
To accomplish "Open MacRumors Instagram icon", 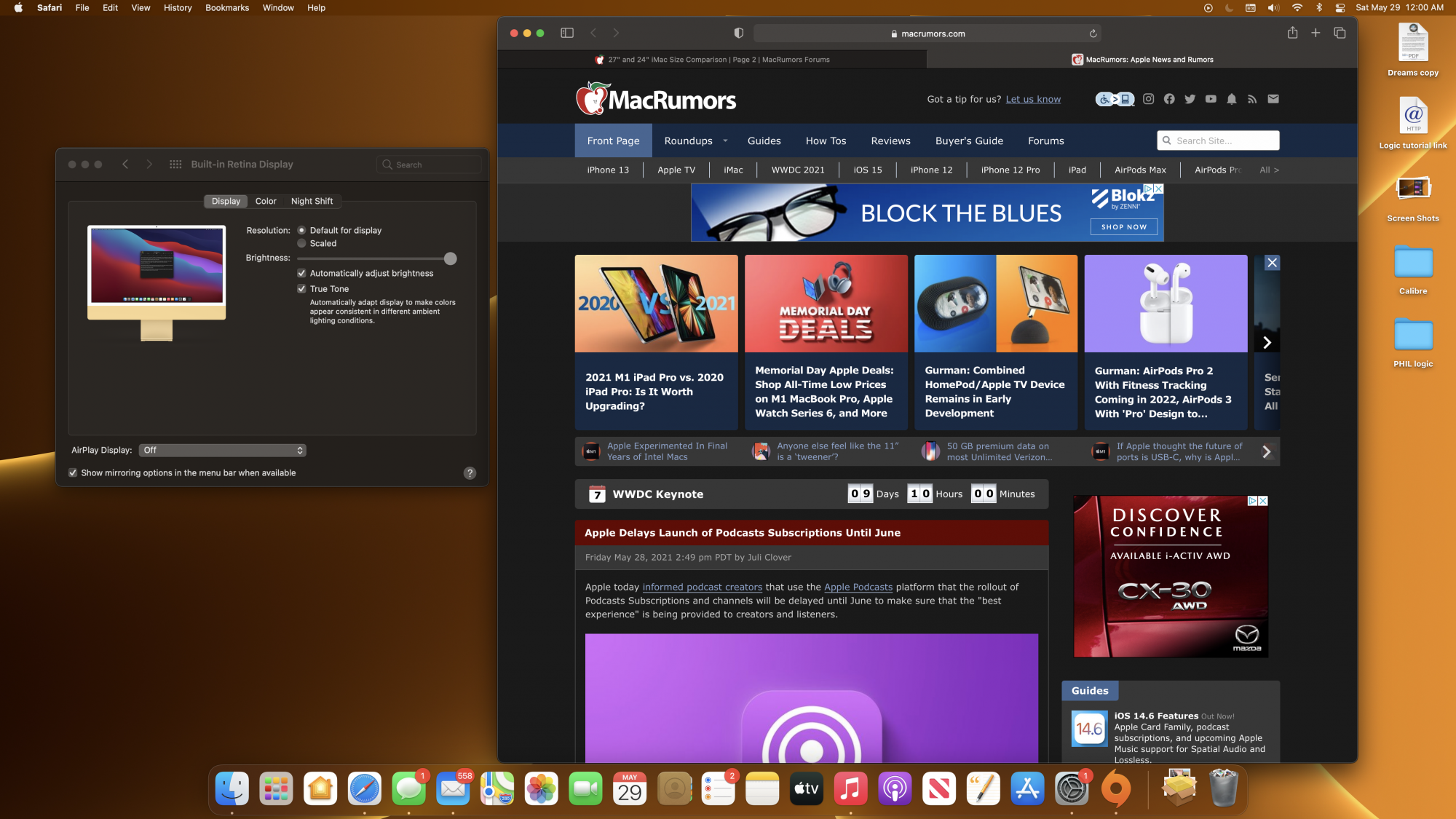I will coord(1149,99).
